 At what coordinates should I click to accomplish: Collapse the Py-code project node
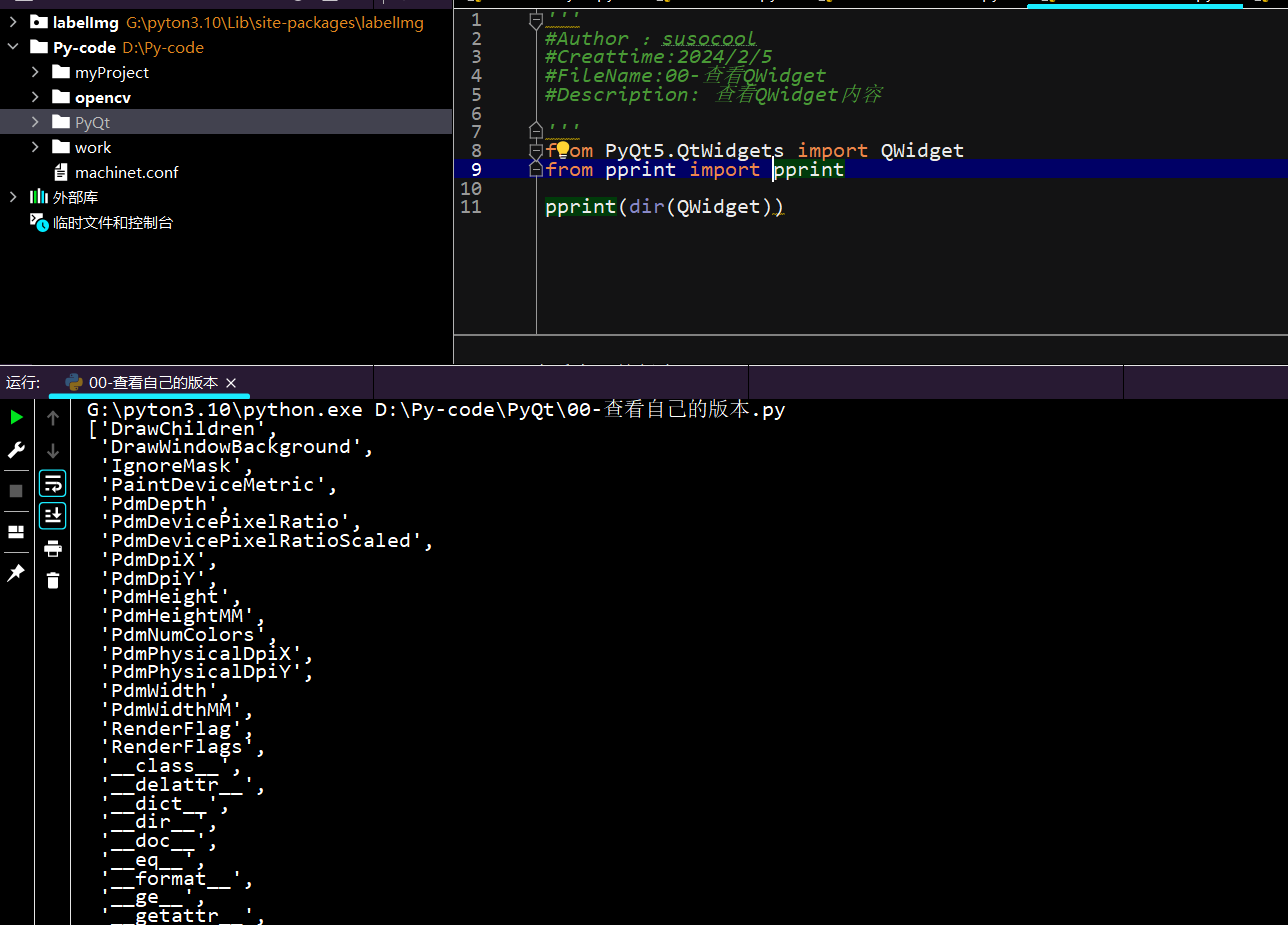pos(13,47)
